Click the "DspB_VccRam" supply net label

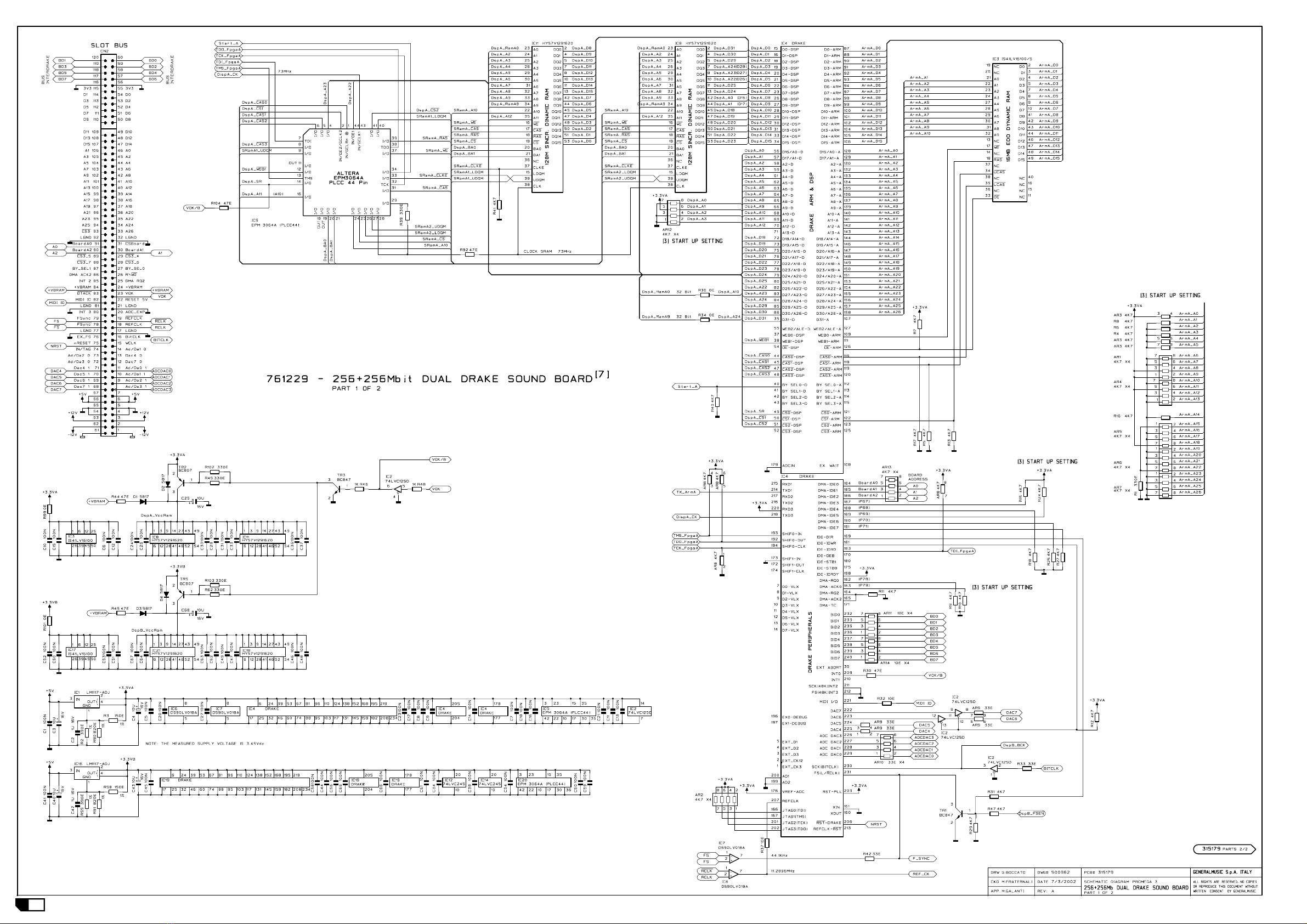coord(147,630)
